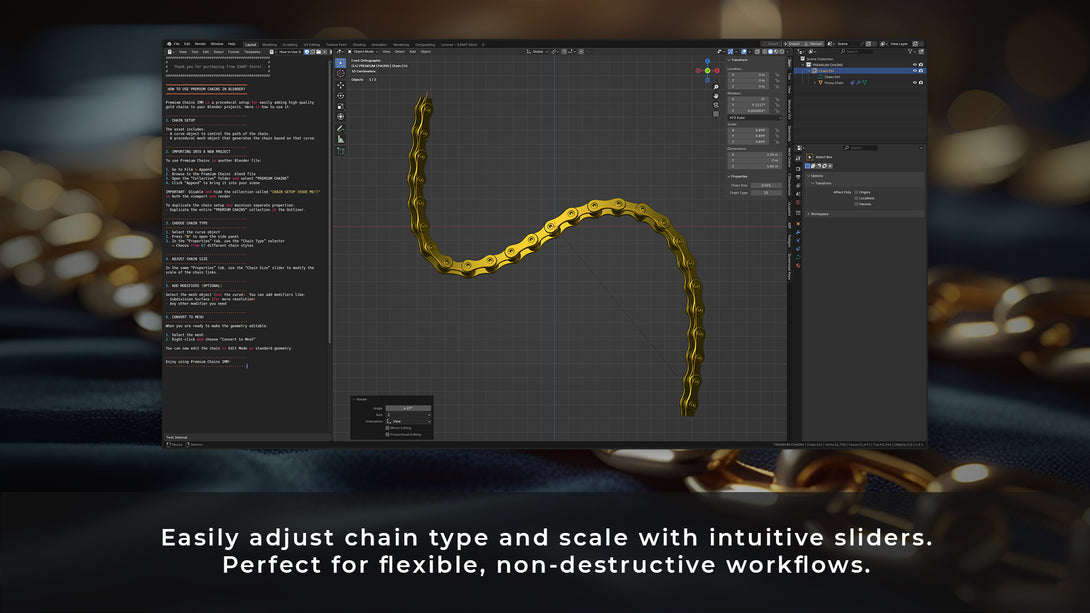Screen dimensions: 1090x613
Task: Expand the Workspace panel section
Action: (x=820, y=214)
